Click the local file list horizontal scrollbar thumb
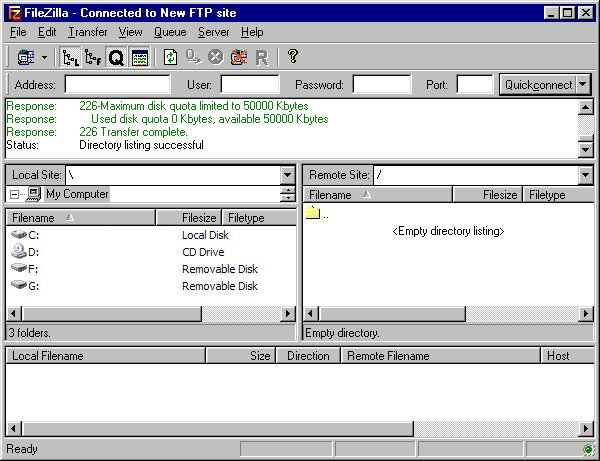Viewport: 600px width, 461px height. click(x=112, y=314)
